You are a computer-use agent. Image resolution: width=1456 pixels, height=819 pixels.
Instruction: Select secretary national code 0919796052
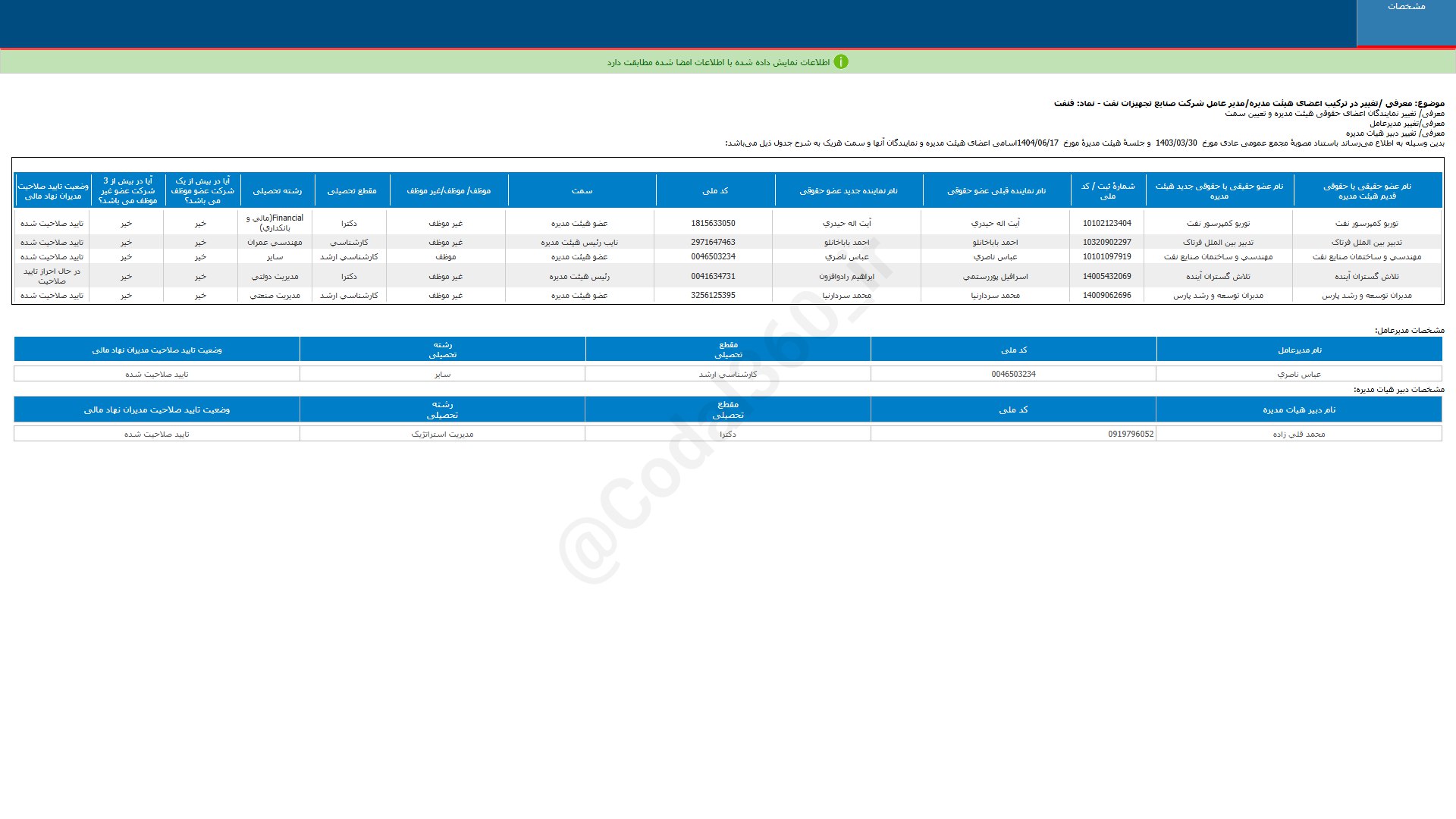[x=1130, y=435]
